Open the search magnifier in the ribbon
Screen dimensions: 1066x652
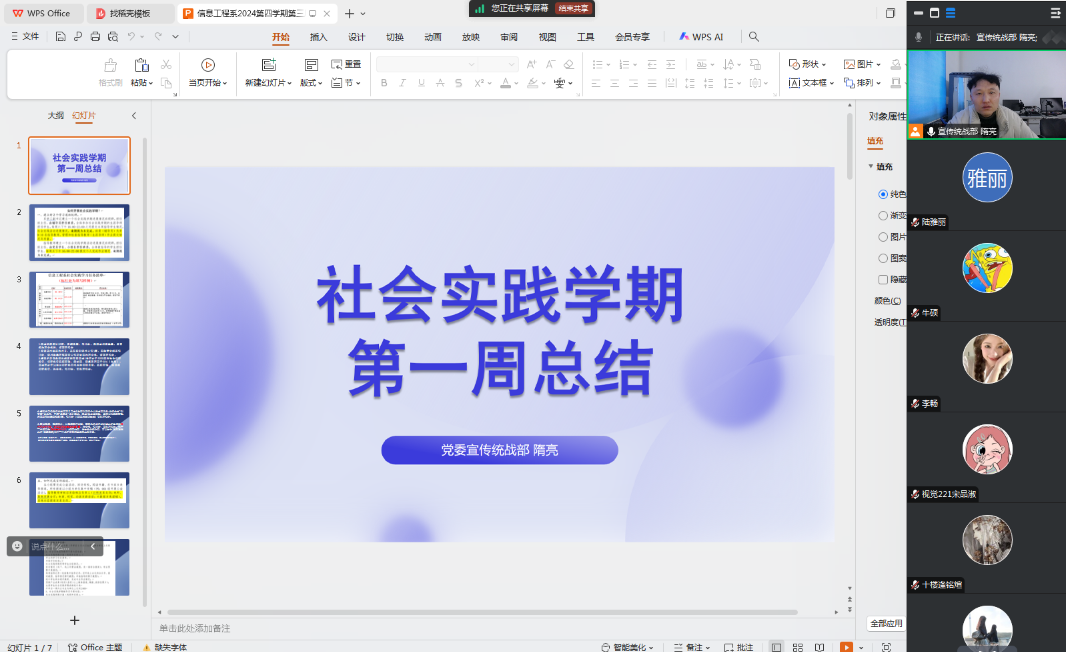[x=754, y=37]
